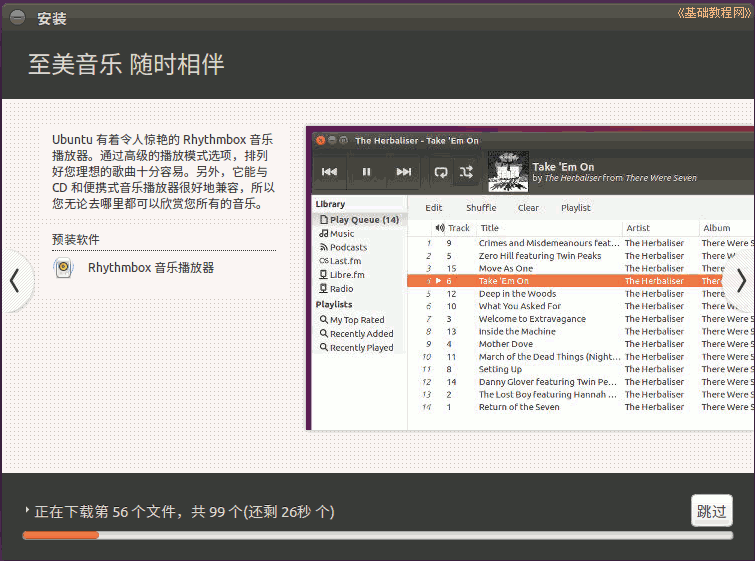755x561 pixels.
Task: Skip to next track in Rhythmbox
Action: click(x=404, y=172)
